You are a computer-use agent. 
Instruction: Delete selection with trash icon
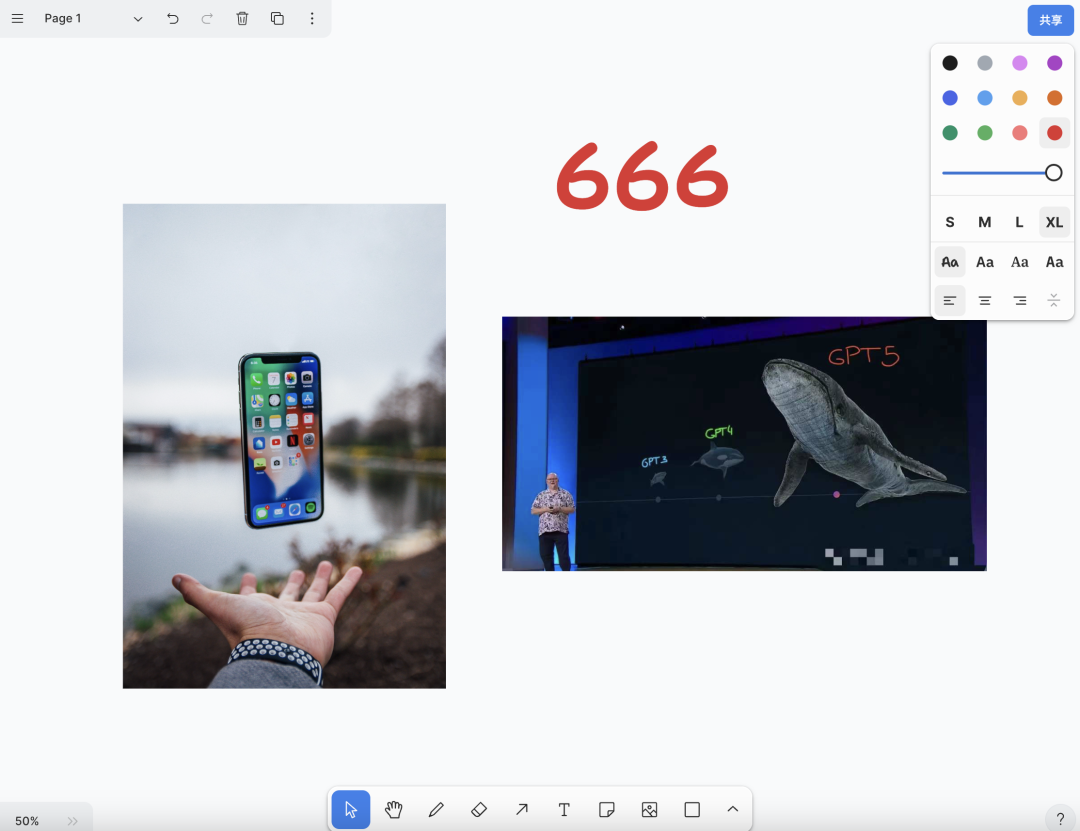pos(242,19)
